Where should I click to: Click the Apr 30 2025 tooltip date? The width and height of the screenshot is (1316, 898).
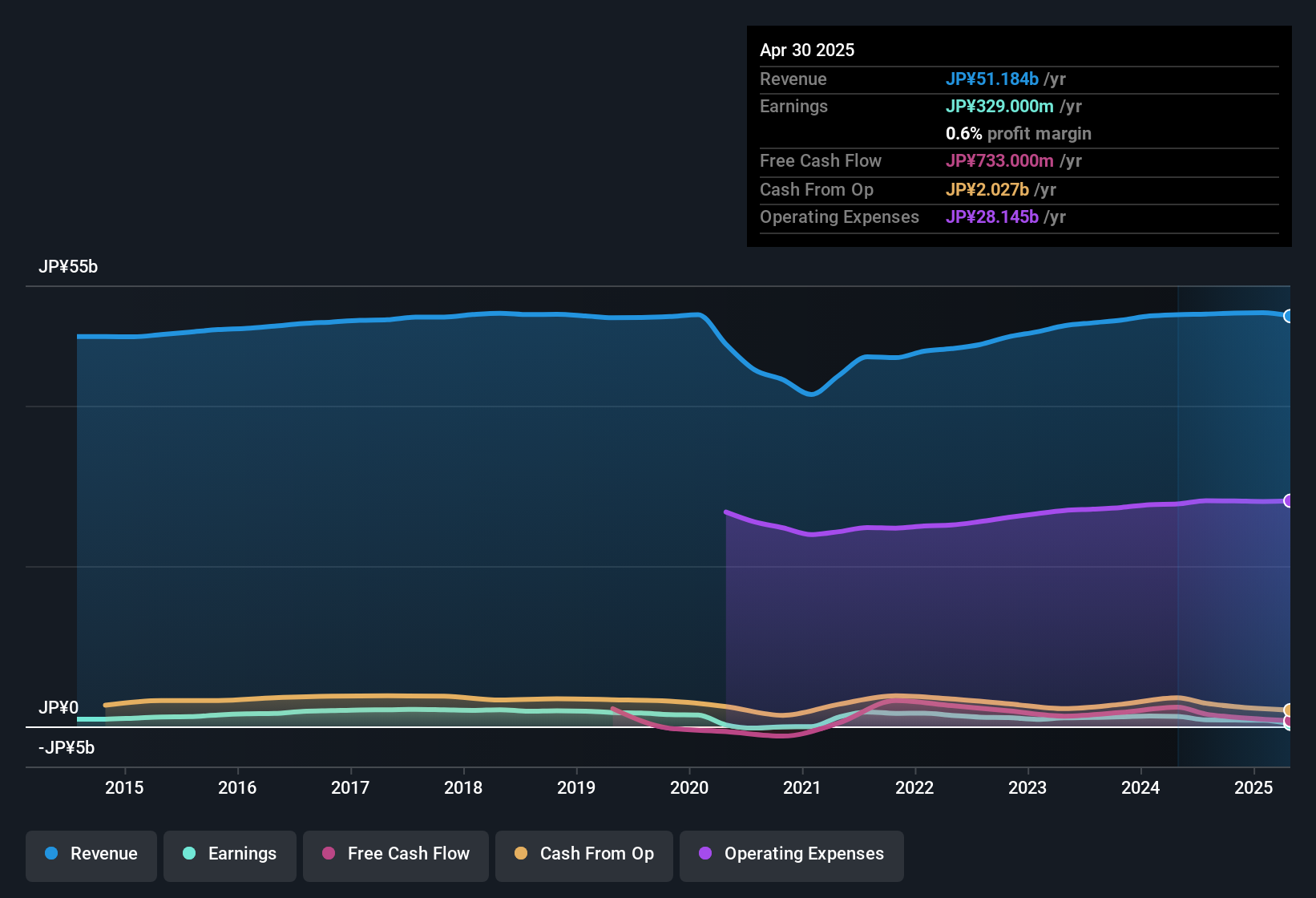coord(807,50)
